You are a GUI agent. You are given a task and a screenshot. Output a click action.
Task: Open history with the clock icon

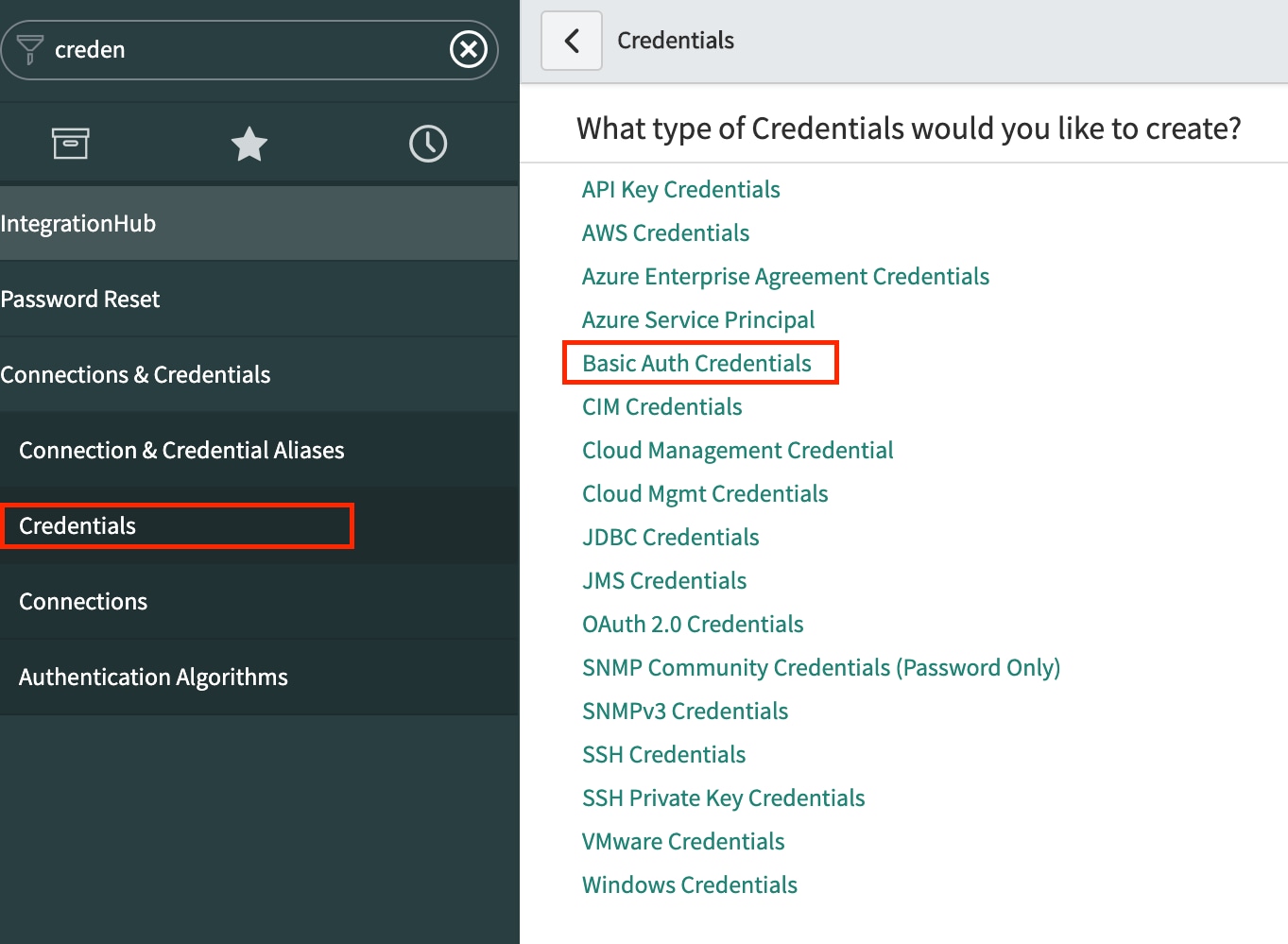[x=428, y=144]
